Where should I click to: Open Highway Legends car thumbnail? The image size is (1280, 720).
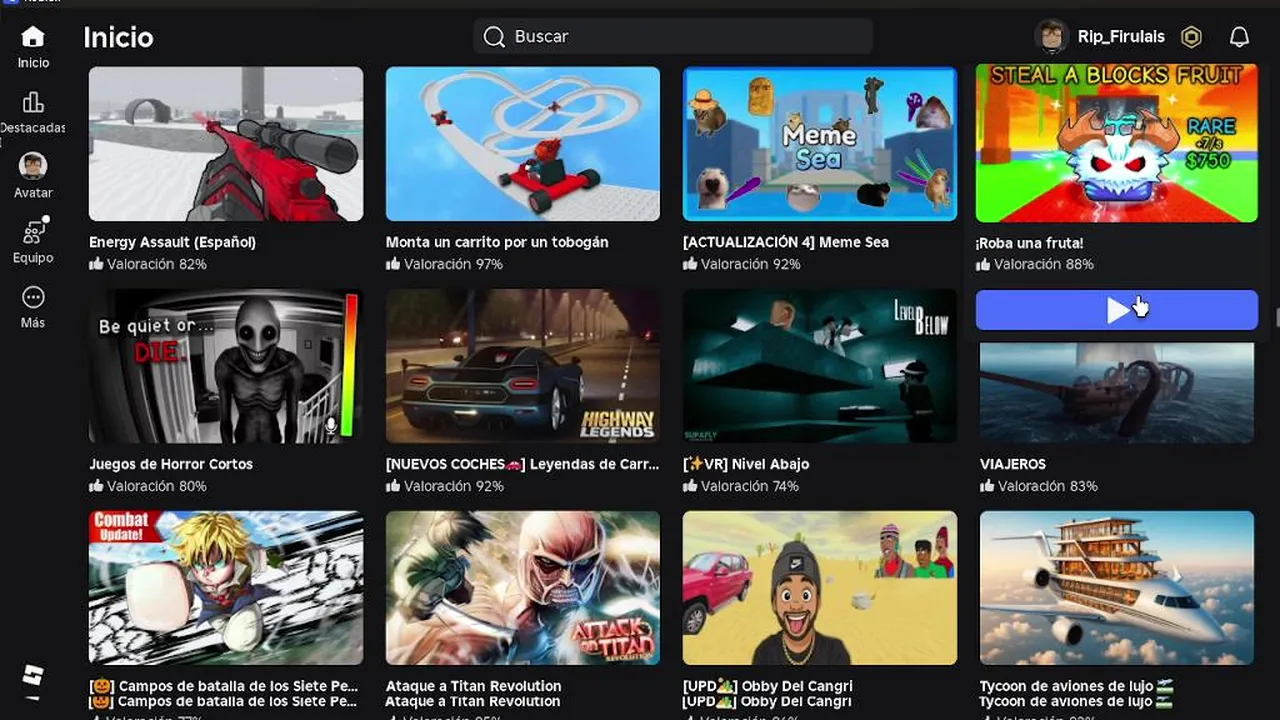pyautogui.click(x=523, y=366)
